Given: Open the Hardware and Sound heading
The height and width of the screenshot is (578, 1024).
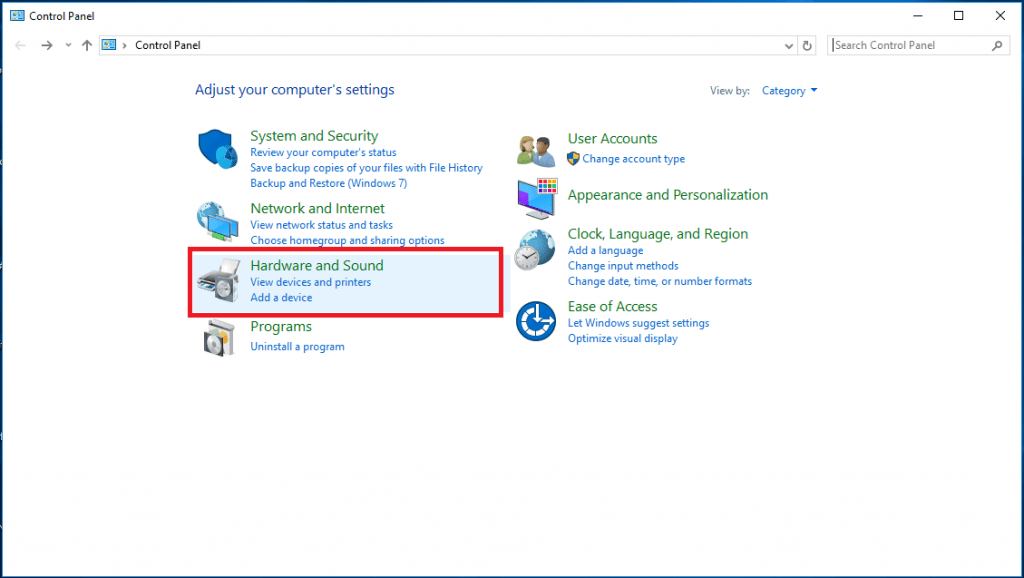Looking at the screenshot, I should click(317, 265).
